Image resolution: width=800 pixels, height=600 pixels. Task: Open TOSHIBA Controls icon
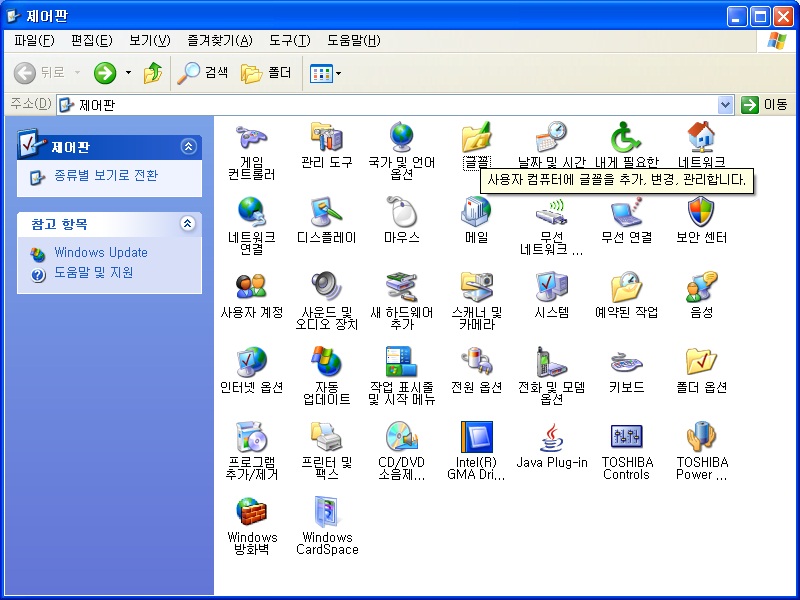(x=627, y=437)
